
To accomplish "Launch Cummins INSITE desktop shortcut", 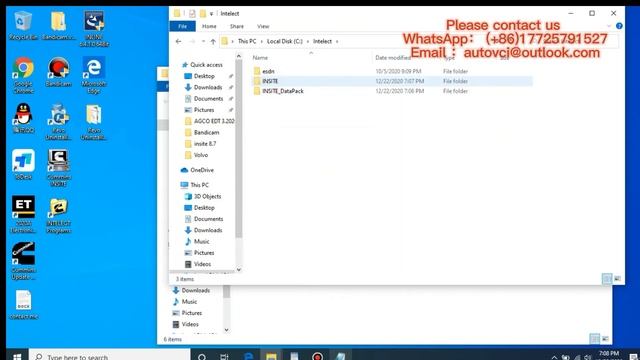I will [58, 168].
